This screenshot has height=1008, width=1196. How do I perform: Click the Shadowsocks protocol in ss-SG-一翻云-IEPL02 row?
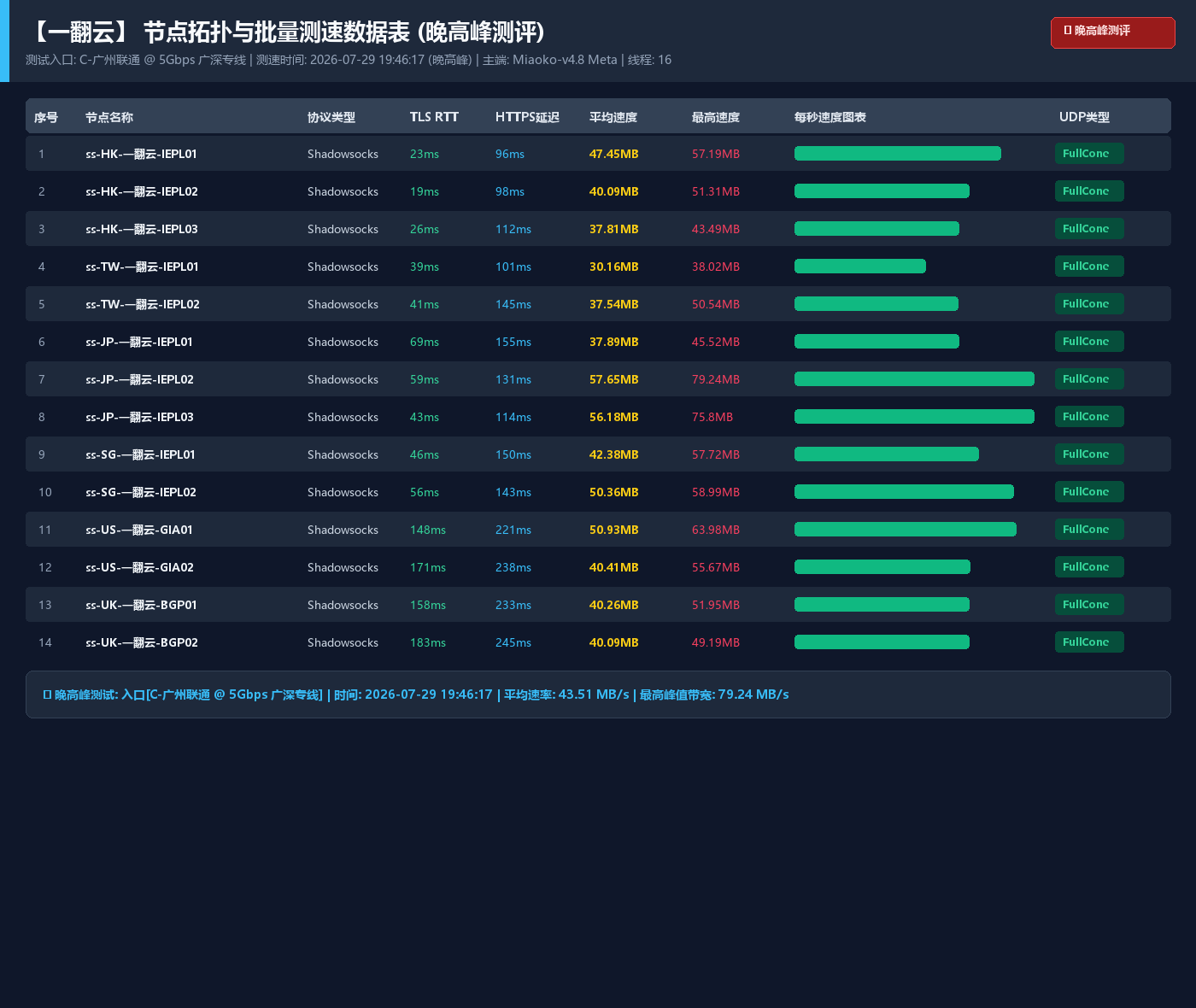pyautogui.click(x=343, y=492)
